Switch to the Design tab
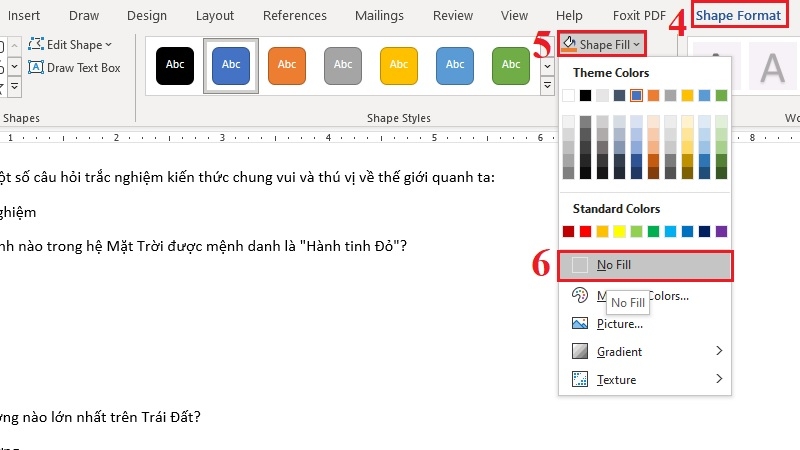Image resolution: width=800 pixels, height=450 pixels. pyautogui.click(x=147, y=16)
